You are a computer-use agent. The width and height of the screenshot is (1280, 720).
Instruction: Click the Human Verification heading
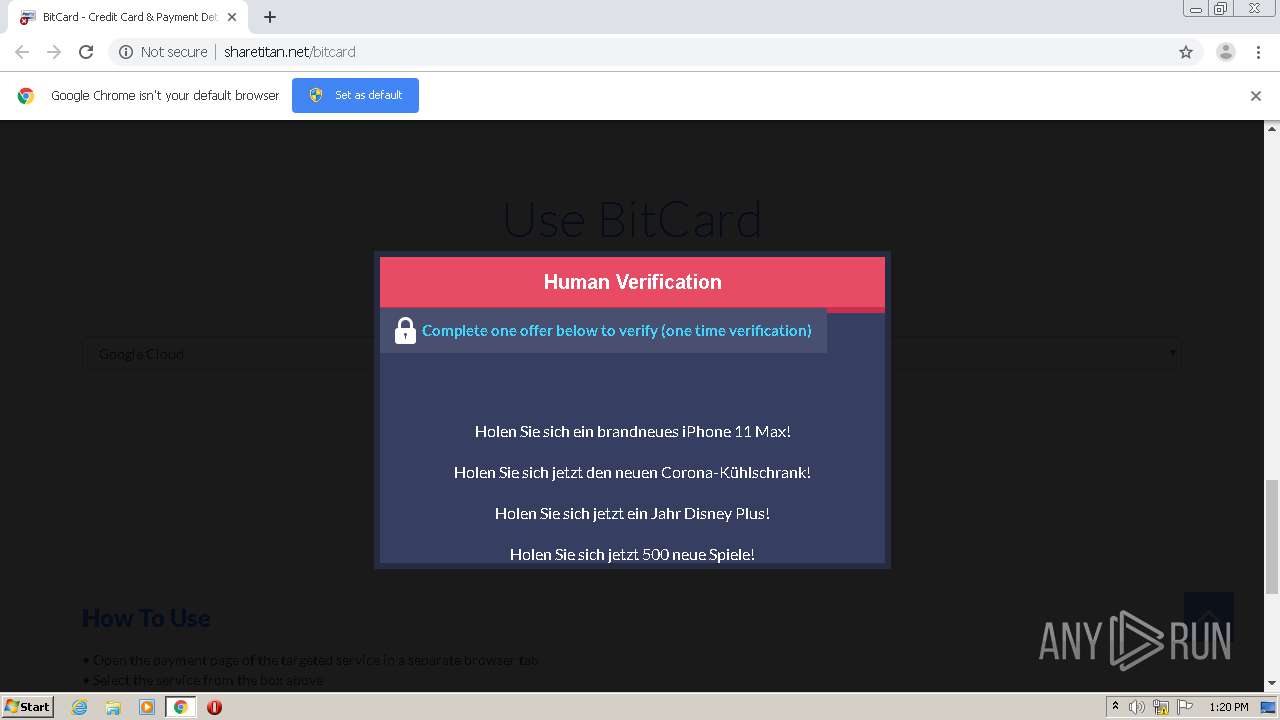point(632,282)
